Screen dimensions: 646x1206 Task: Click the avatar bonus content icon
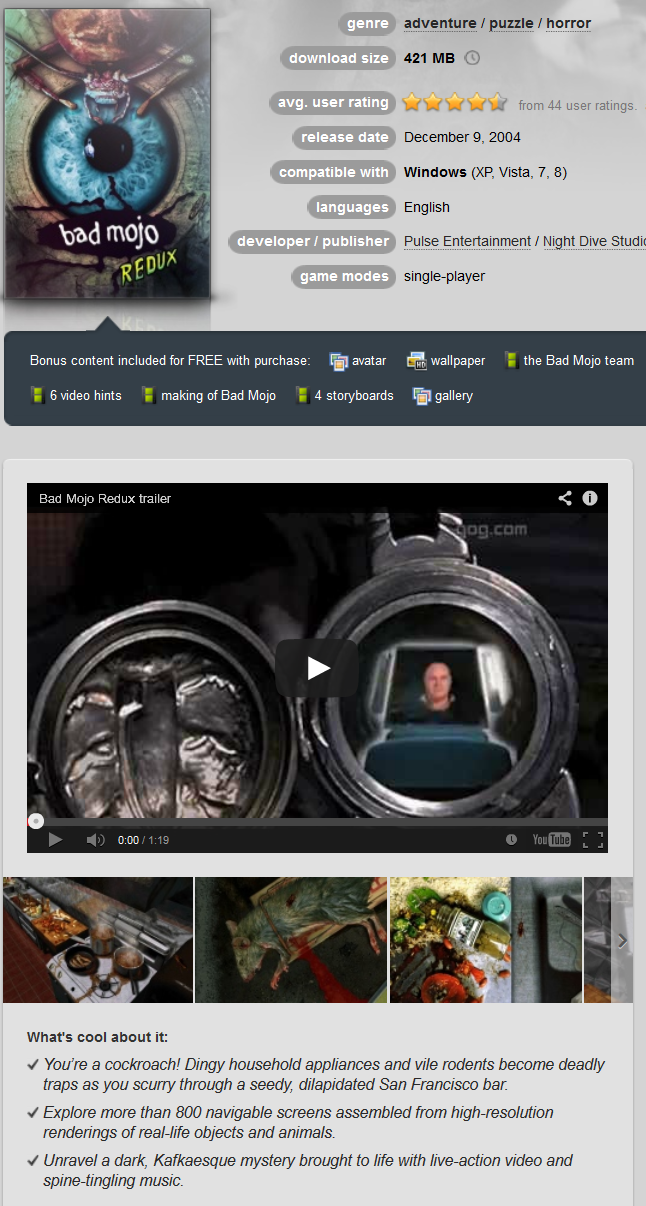click(338, 361)
